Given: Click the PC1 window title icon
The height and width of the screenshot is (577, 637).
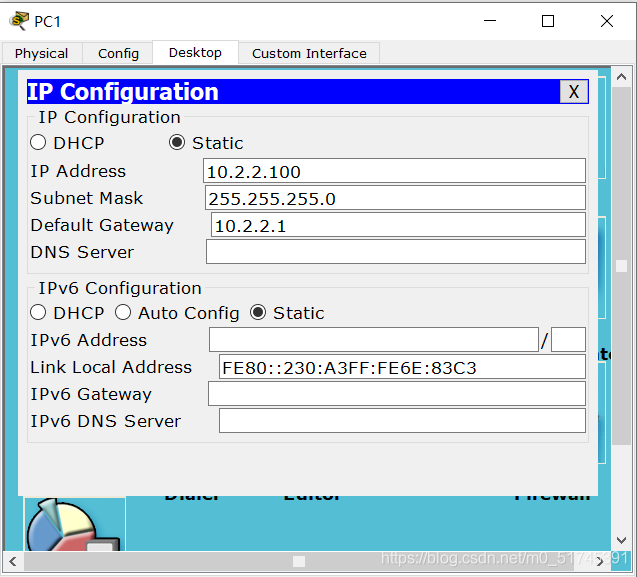Looking at the screenshot, I should [x=19, y=21].
